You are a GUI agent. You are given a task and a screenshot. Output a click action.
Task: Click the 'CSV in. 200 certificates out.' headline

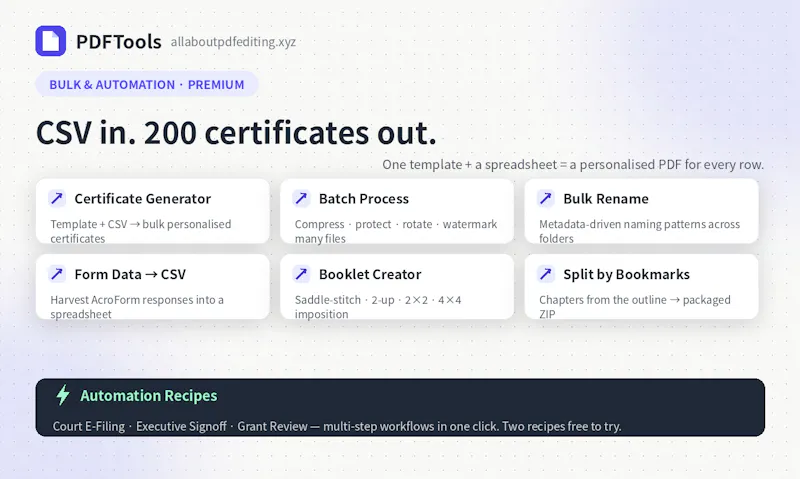point(236,133)
